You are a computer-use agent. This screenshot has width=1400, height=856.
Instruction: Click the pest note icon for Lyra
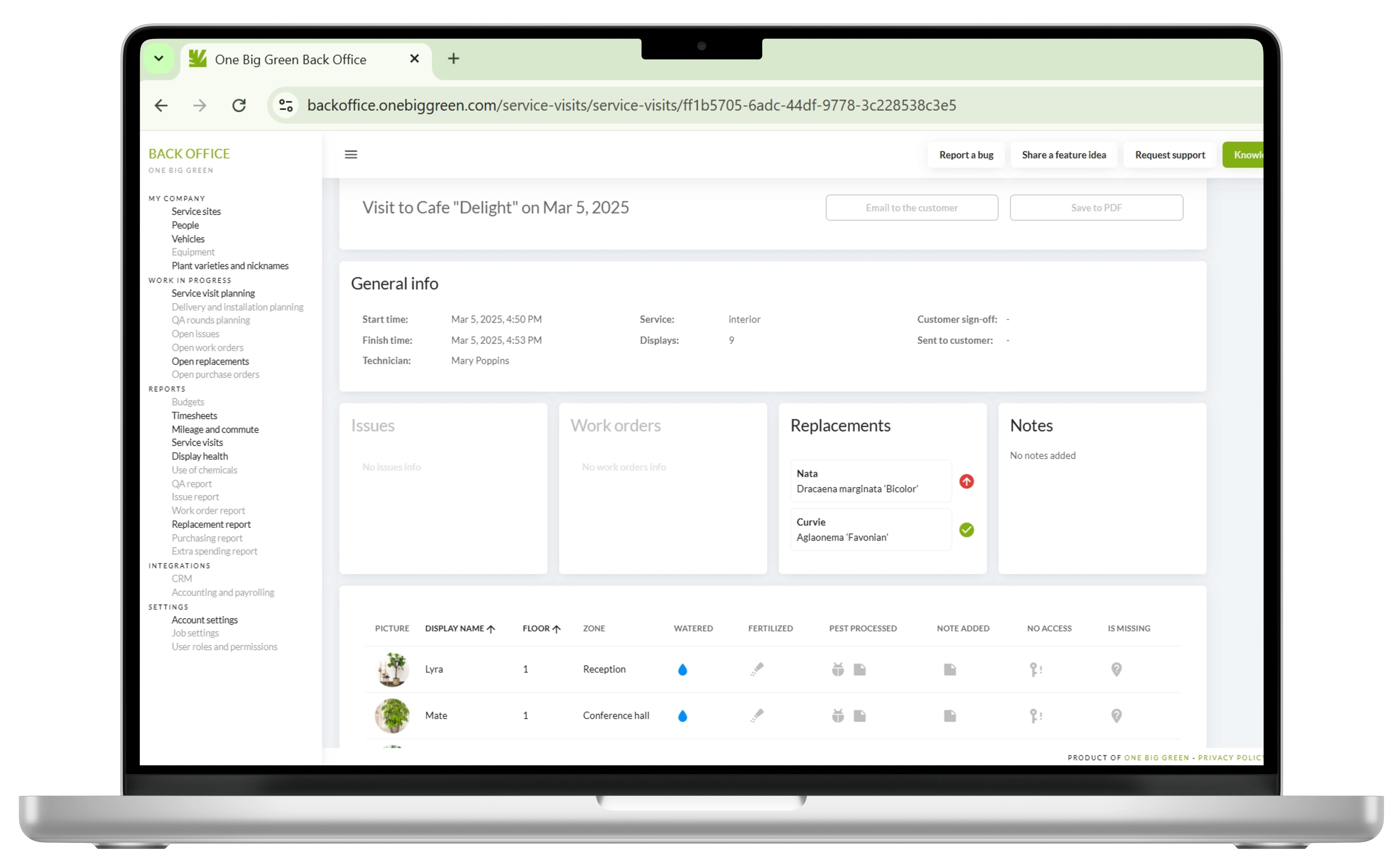pyautogui.click(x=860, y=670)
